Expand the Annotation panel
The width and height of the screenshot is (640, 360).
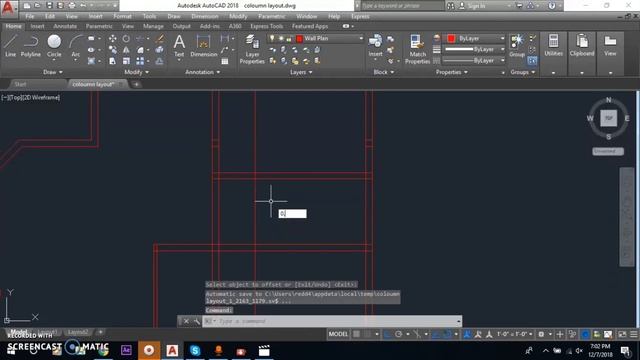(x=202, y=72)
